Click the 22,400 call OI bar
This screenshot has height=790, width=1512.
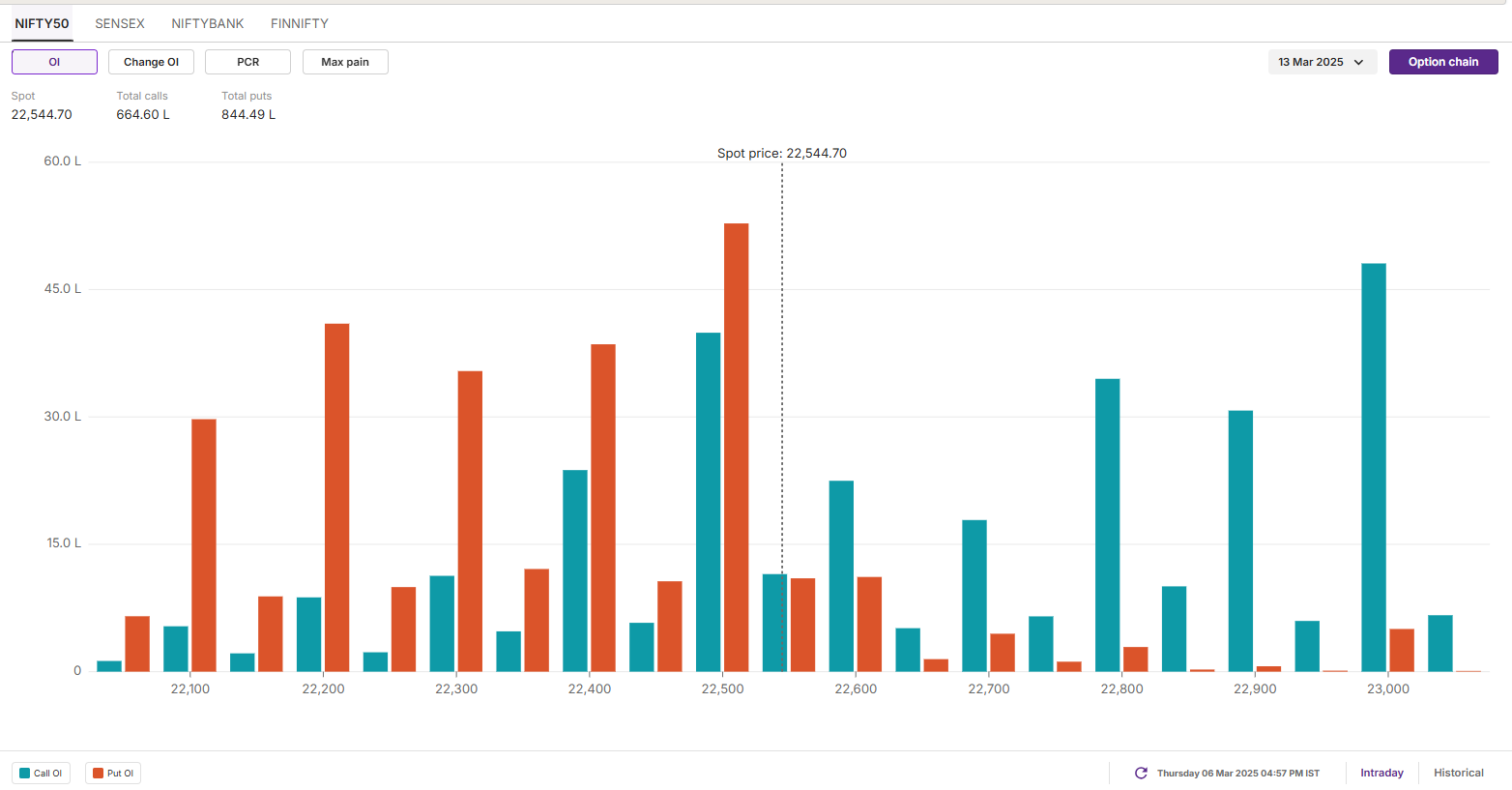point(575,571)
